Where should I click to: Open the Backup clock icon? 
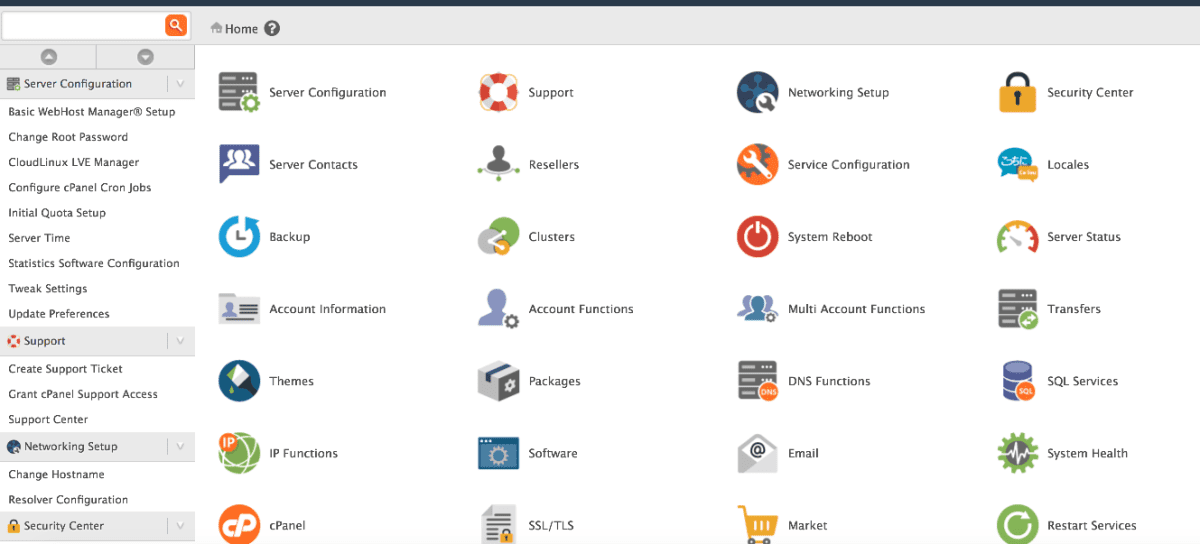[239, 237]
